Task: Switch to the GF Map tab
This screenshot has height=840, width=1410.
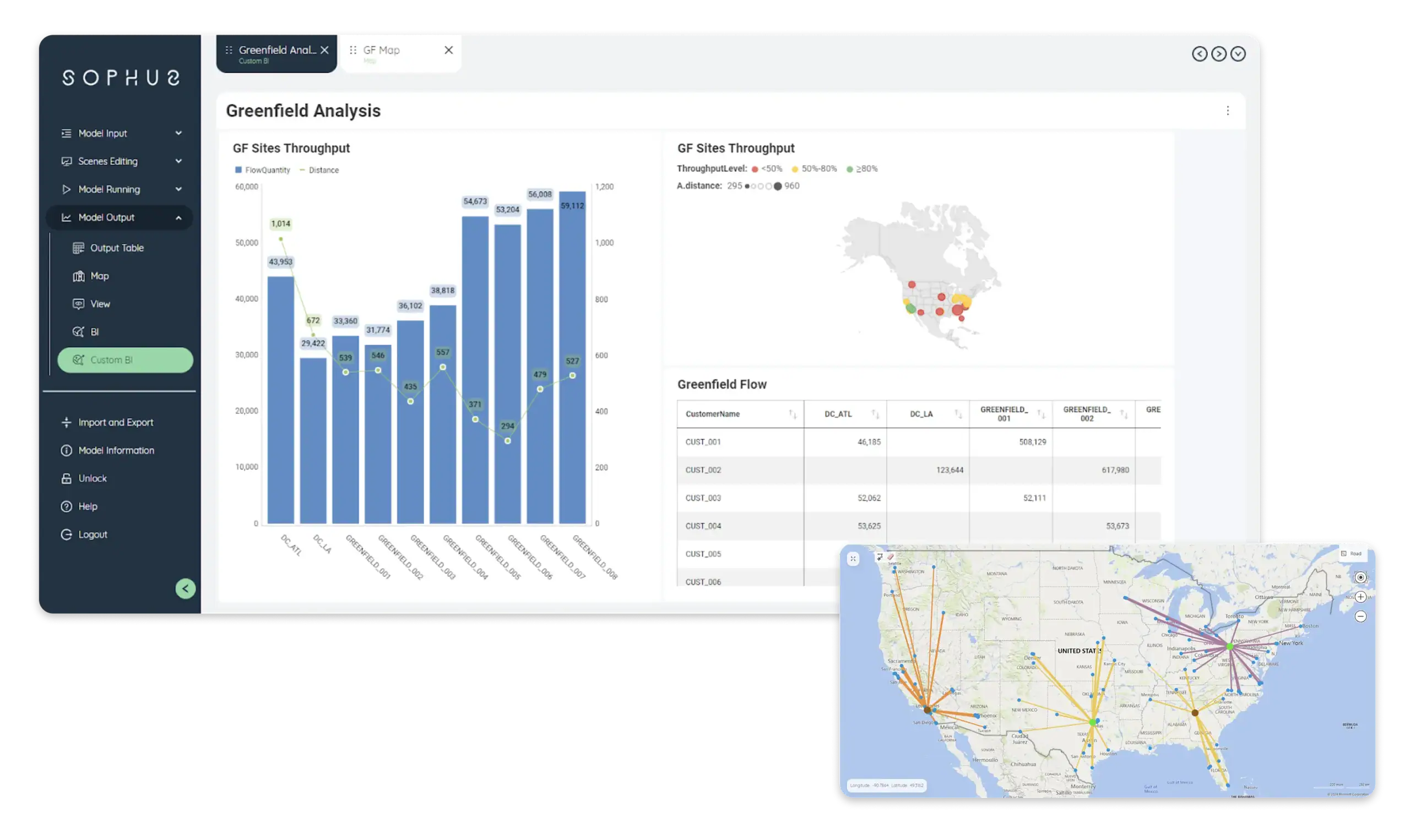Action: click(x=382, y=50)
